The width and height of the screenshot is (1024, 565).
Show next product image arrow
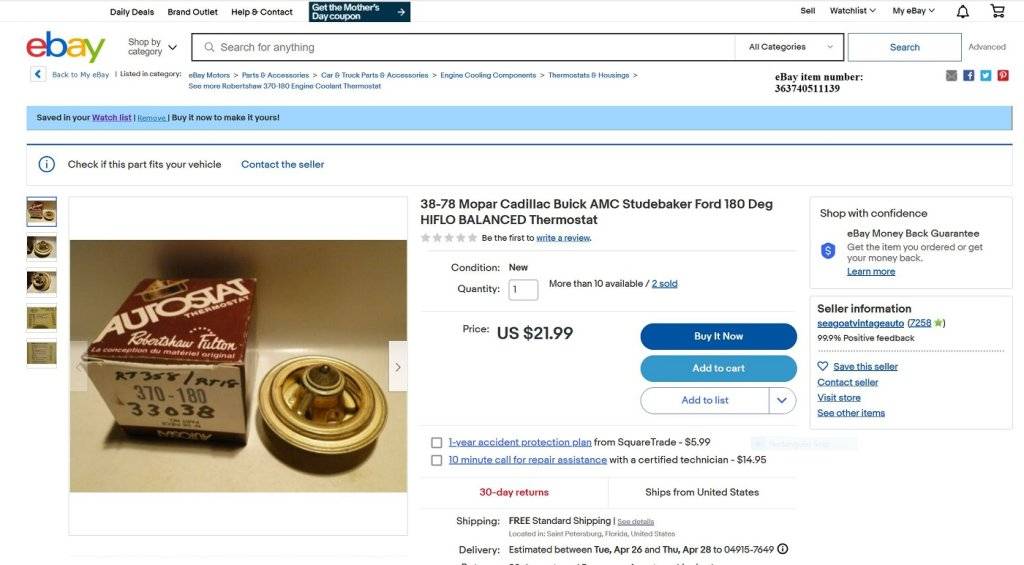click(398, 367)
